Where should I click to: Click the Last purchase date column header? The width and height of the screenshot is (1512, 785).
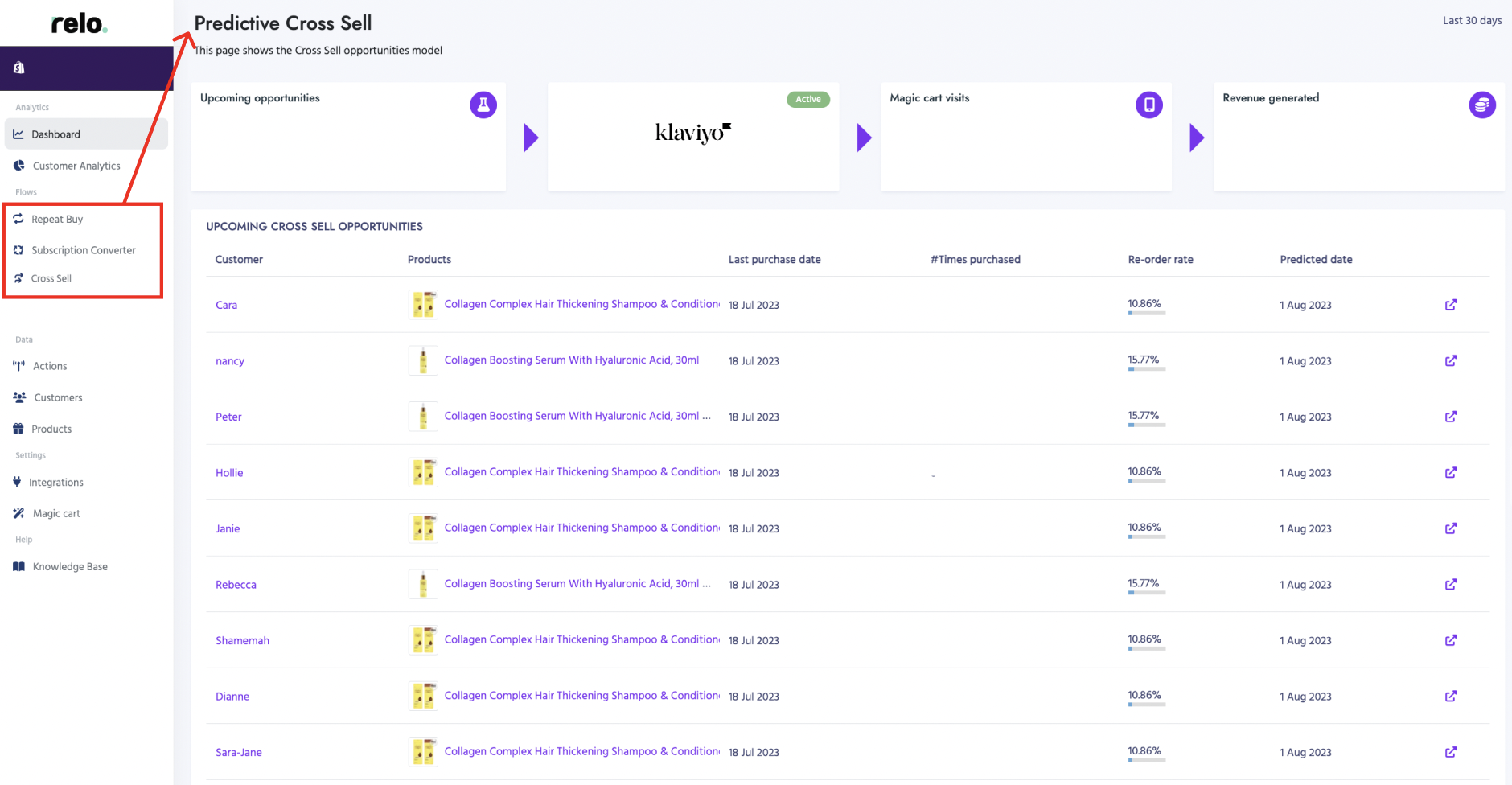774,259
